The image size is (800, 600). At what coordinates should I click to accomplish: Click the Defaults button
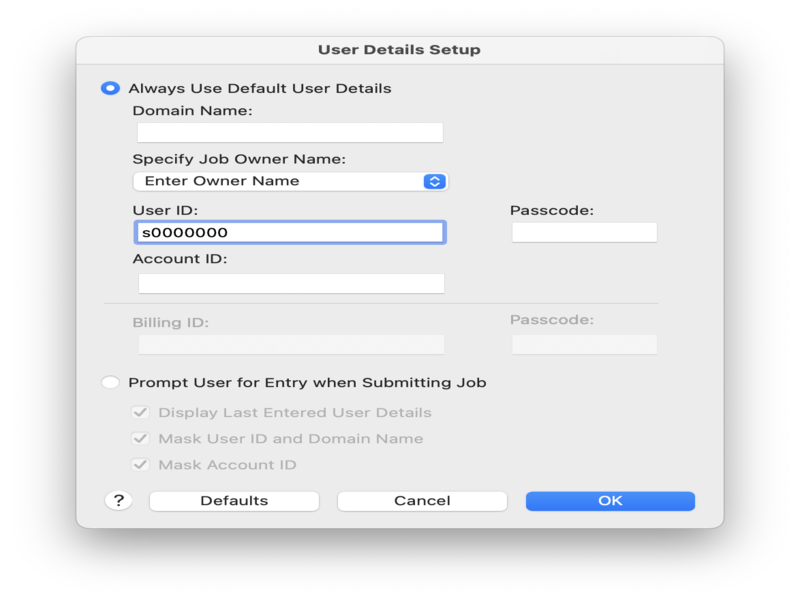(234, 501)
